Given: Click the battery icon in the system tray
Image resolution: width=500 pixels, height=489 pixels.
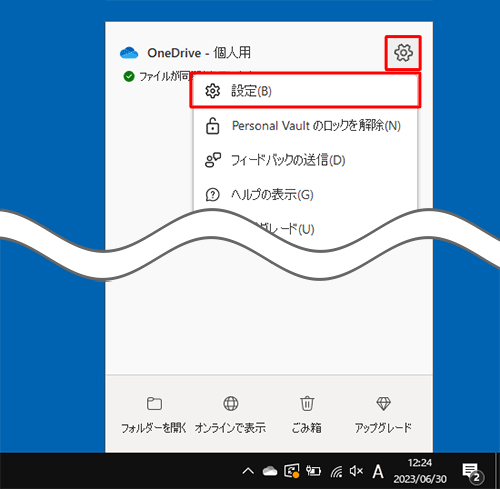Looking at the screenshot, I should [x=313, y=471].
